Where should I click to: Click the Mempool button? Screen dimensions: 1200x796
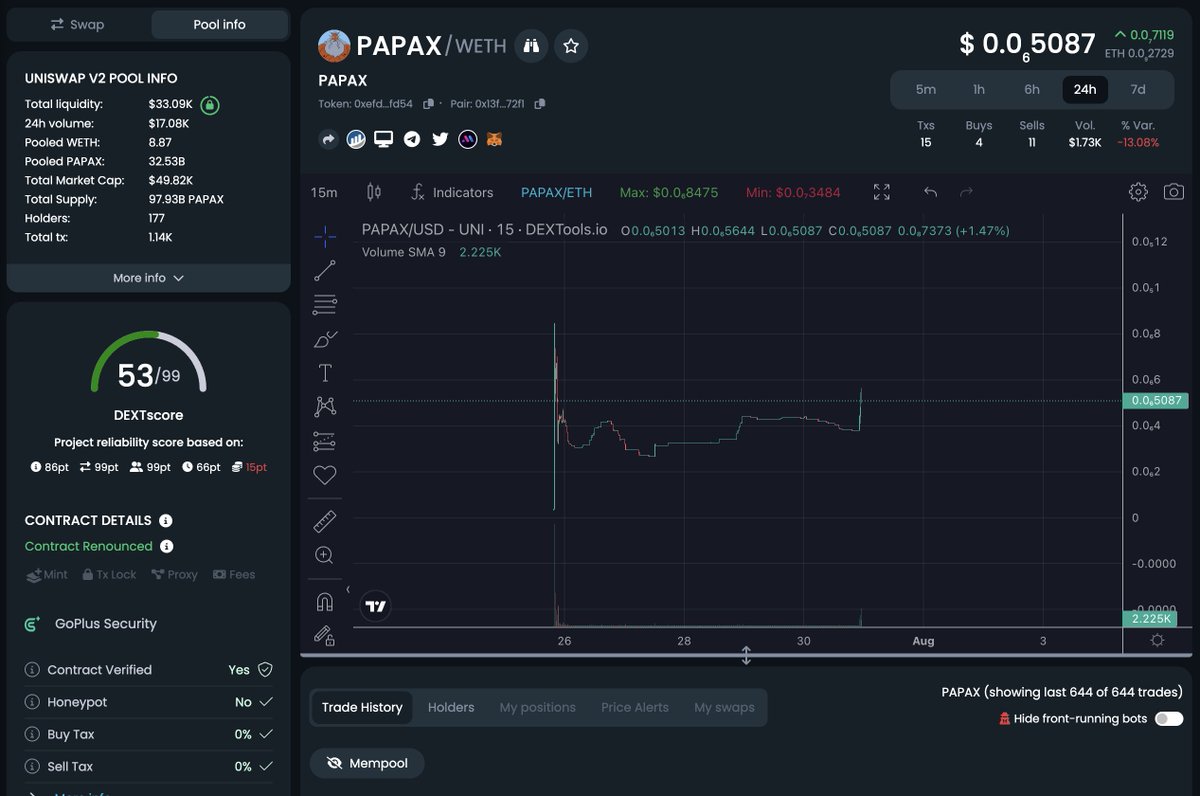click(x=366, y=763)
